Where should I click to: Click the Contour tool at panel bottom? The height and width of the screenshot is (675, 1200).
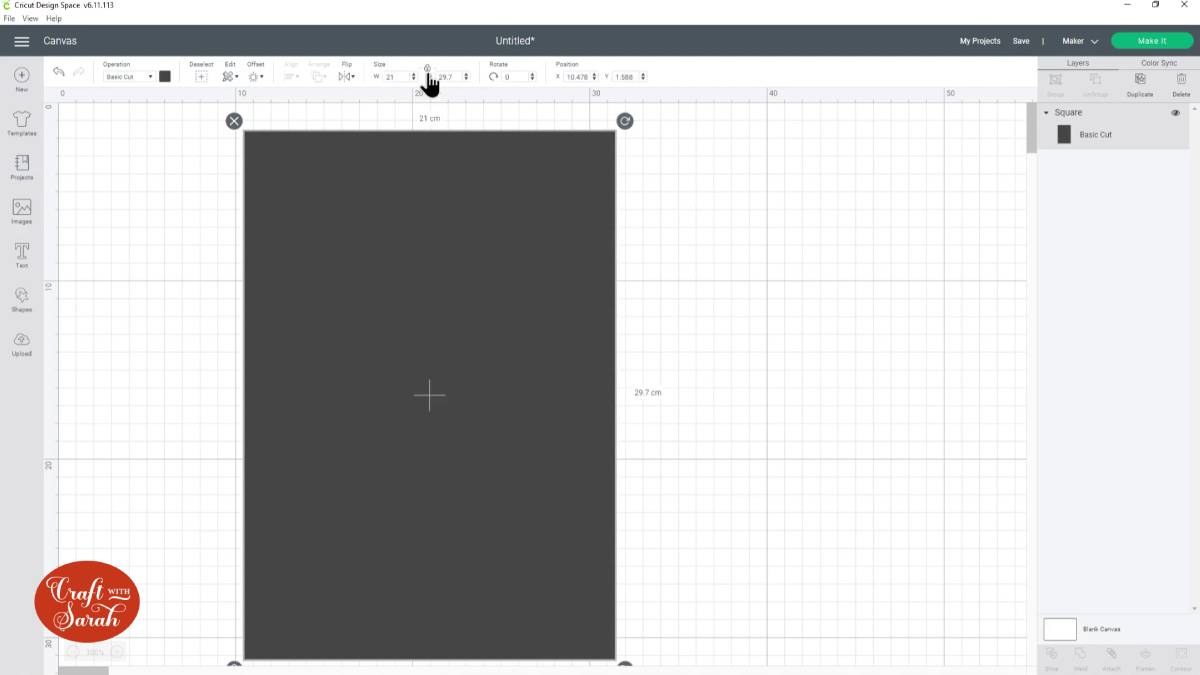pos(1180,656)
